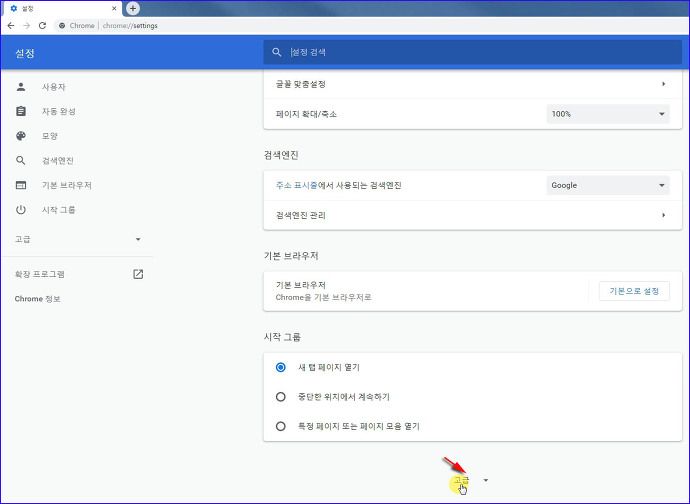Go to 시작 그룹 sidebar item

pos(59,210)
